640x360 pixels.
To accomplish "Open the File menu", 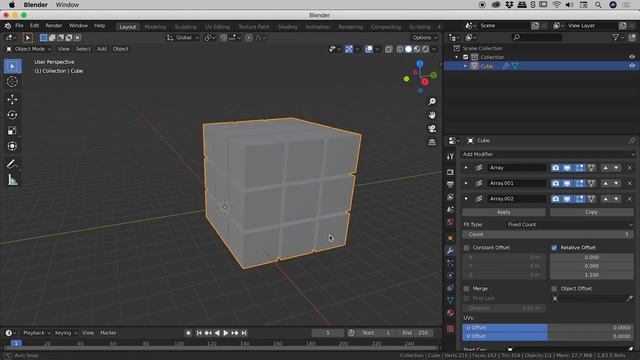I will [19, 26].
